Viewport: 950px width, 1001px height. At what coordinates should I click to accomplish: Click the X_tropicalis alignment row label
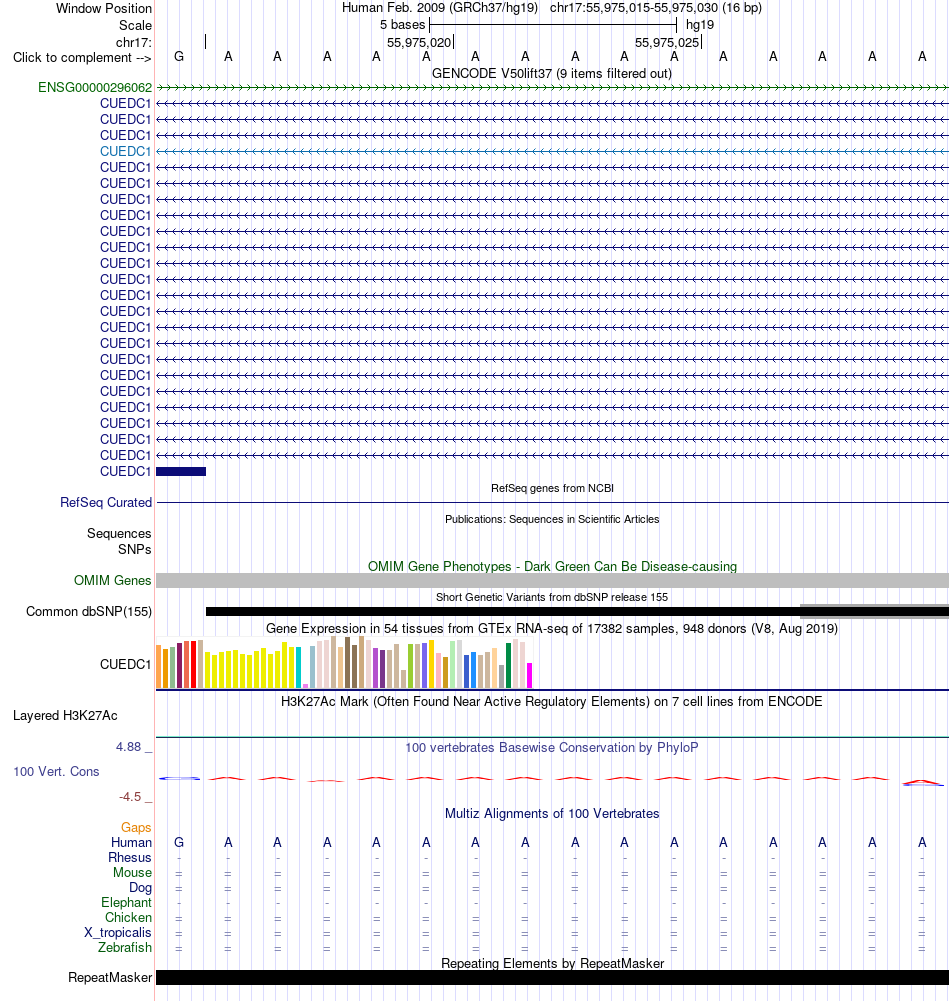pyautogui.click(x=118, y=933)
